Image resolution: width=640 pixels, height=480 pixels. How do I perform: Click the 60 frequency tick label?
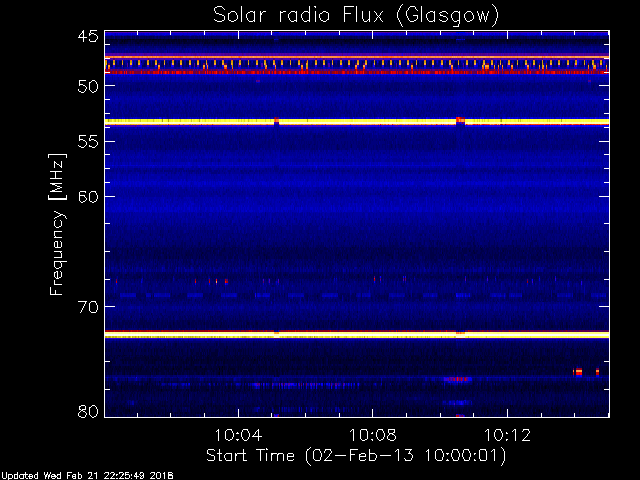pyautogui.click(x=88, y=197)
